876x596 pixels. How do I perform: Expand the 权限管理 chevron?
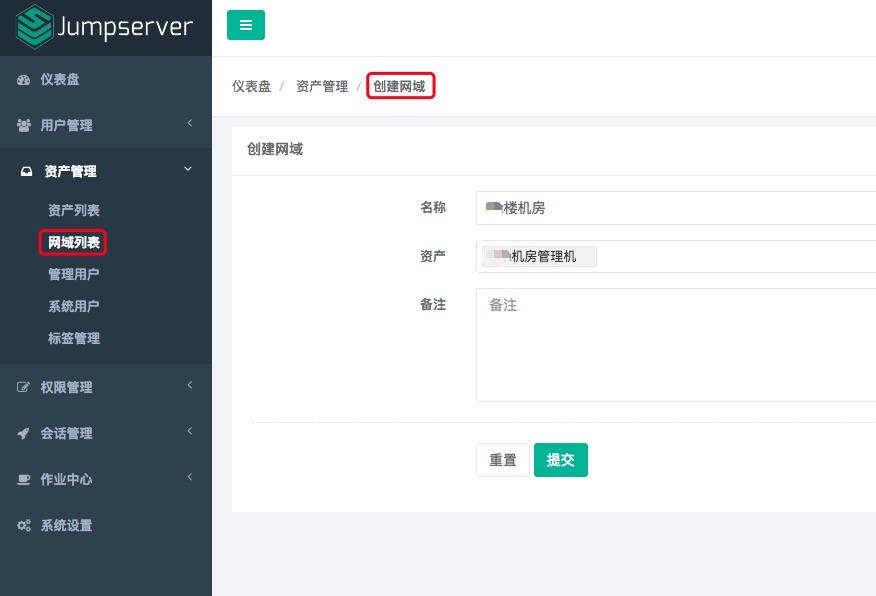click(x=189, y=385)
